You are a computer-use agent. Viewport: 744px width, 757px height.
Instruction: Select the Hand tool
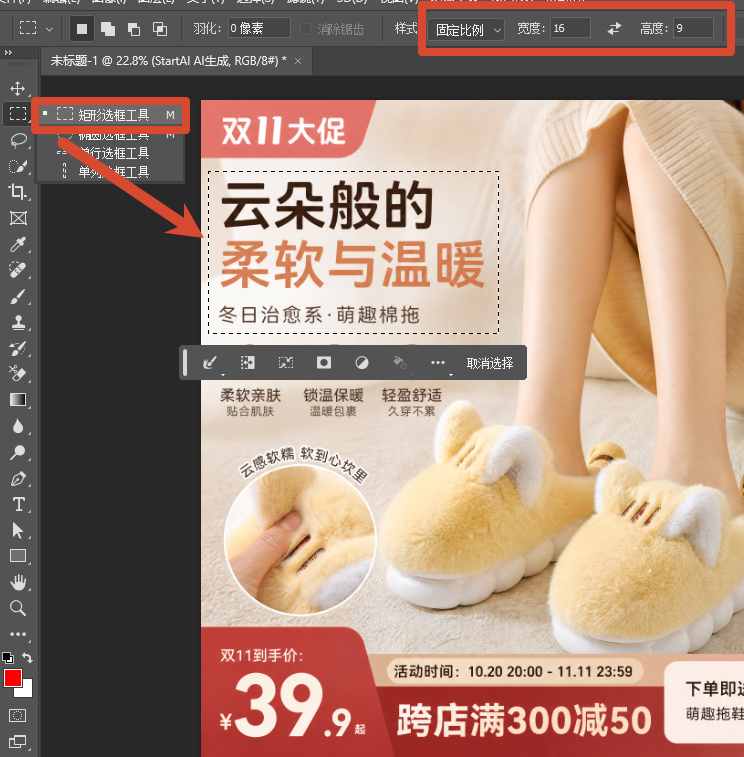18,582
